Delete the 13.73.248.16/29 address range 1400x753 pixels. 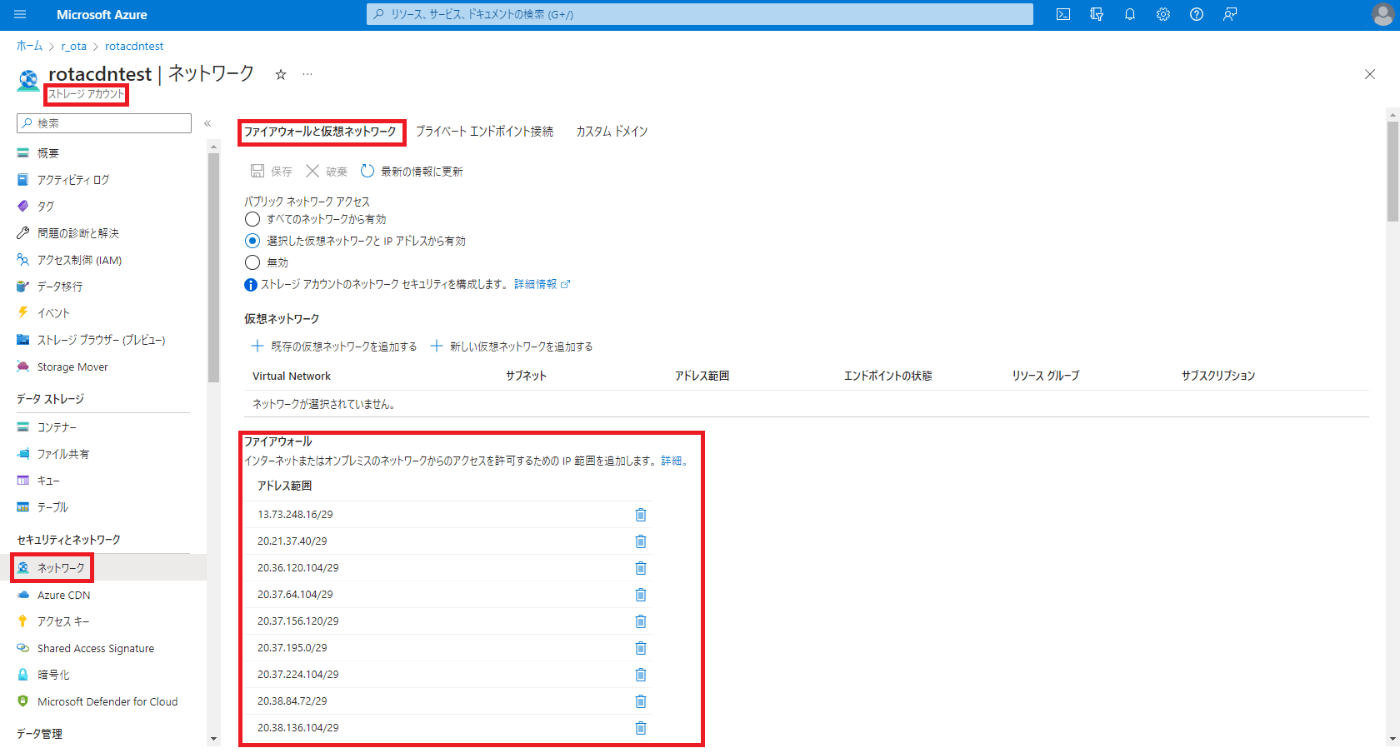pyautogui.click(x=640, y=514)
